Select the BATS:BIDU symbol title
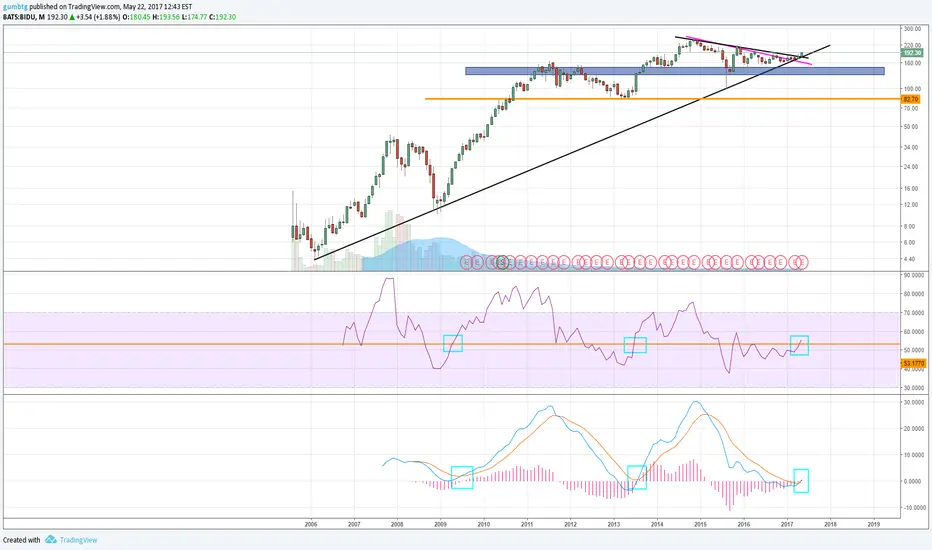932x550 pixels. (23, 17)
